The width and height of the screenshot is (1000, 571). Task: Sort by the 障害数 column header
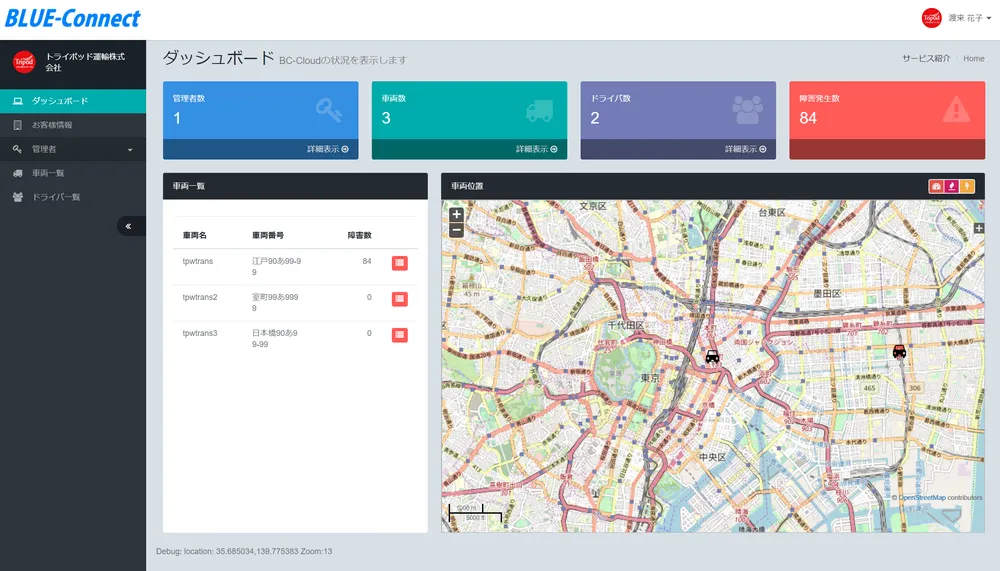click(x=359, y=235)
